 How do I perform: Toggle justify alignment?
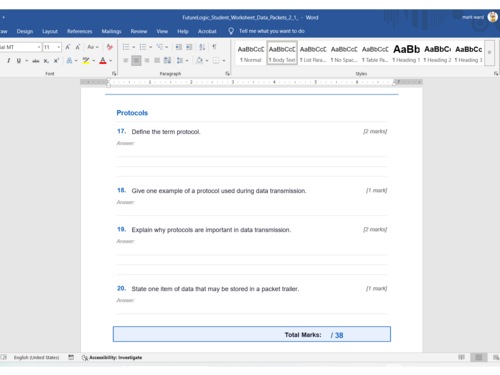pos(157,60)
